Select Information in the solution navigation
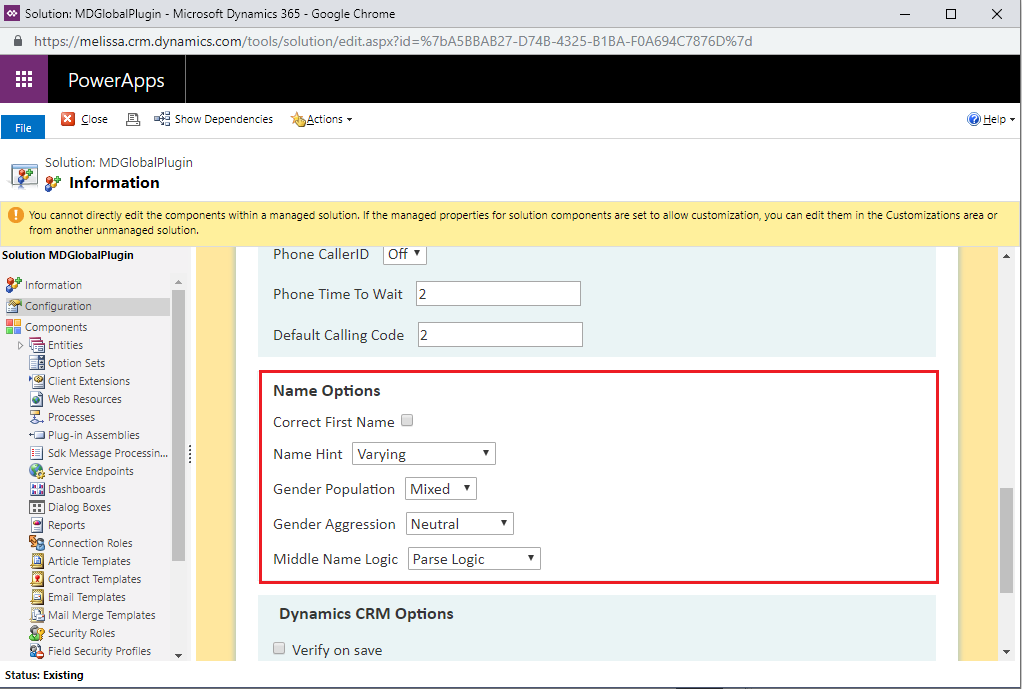 point(53,285)
